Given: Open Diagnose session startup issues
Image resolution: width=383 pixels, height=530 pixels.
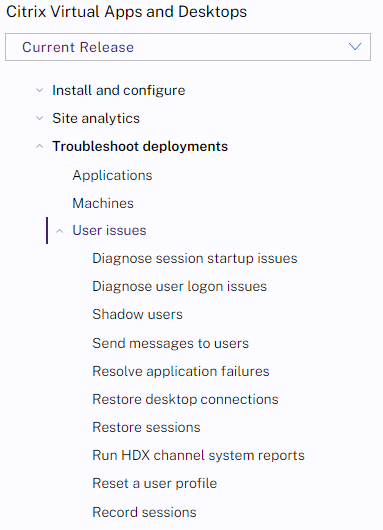Looking at the screenshot, I should tap(195, 259).
